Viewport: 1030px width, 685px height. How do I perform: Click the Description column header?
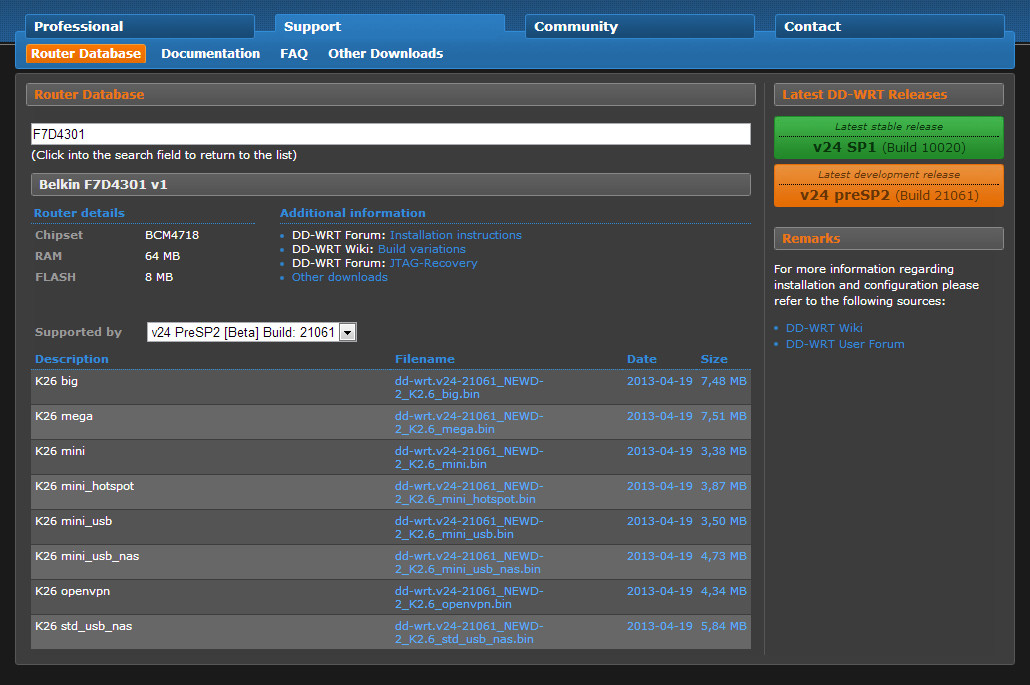coord(72,359)
